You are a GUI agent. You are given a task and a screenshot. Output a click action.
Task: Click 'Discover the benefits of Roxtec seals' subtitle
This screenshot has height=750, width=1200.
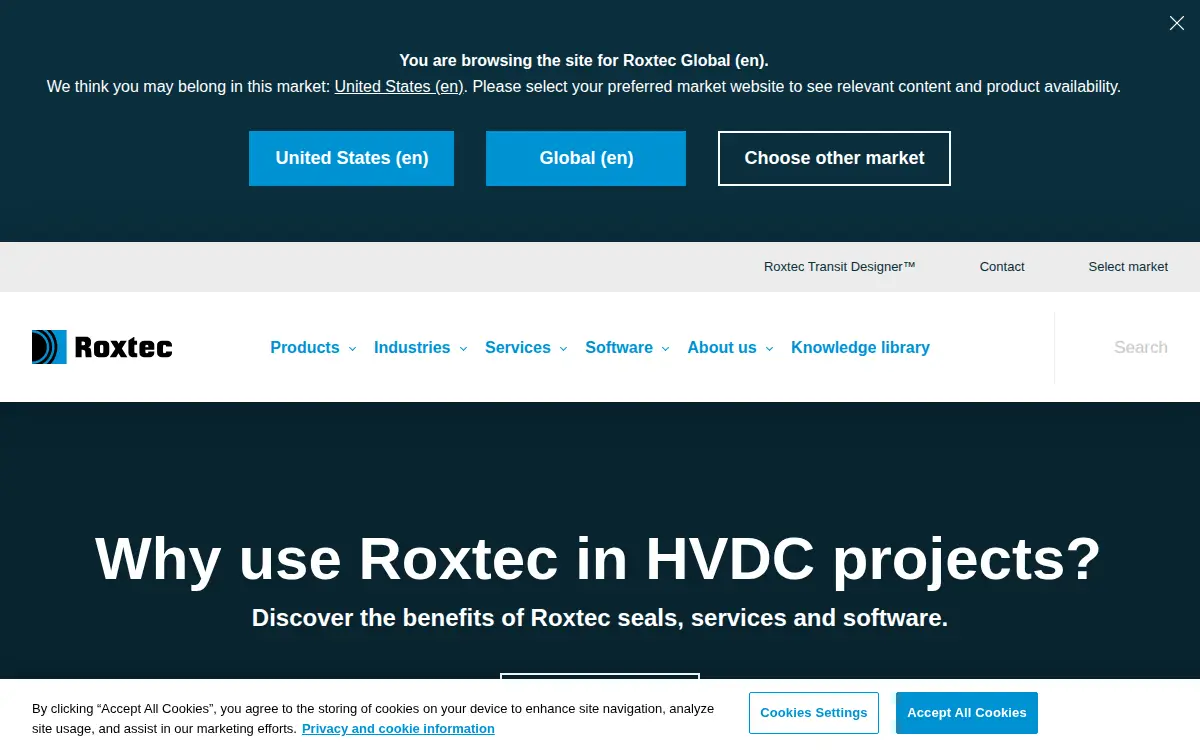[600, 618]
